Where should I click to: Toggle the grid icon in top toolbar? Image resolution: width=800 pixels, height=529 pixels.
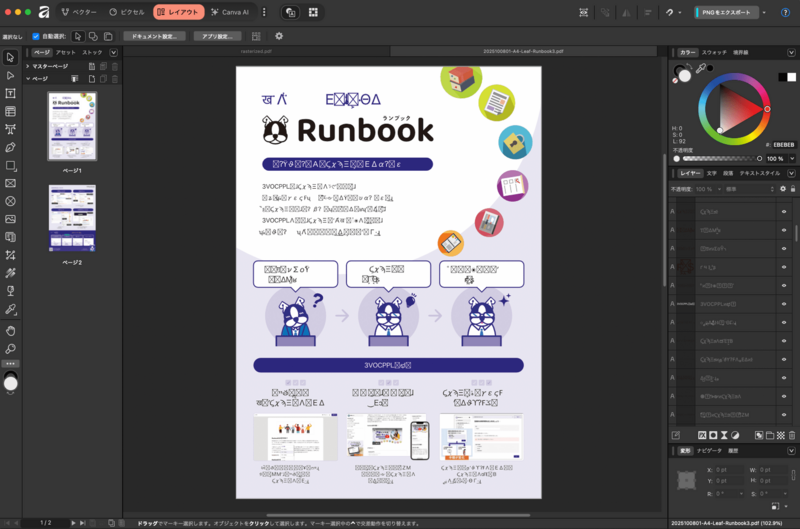(x=313, y=12)
